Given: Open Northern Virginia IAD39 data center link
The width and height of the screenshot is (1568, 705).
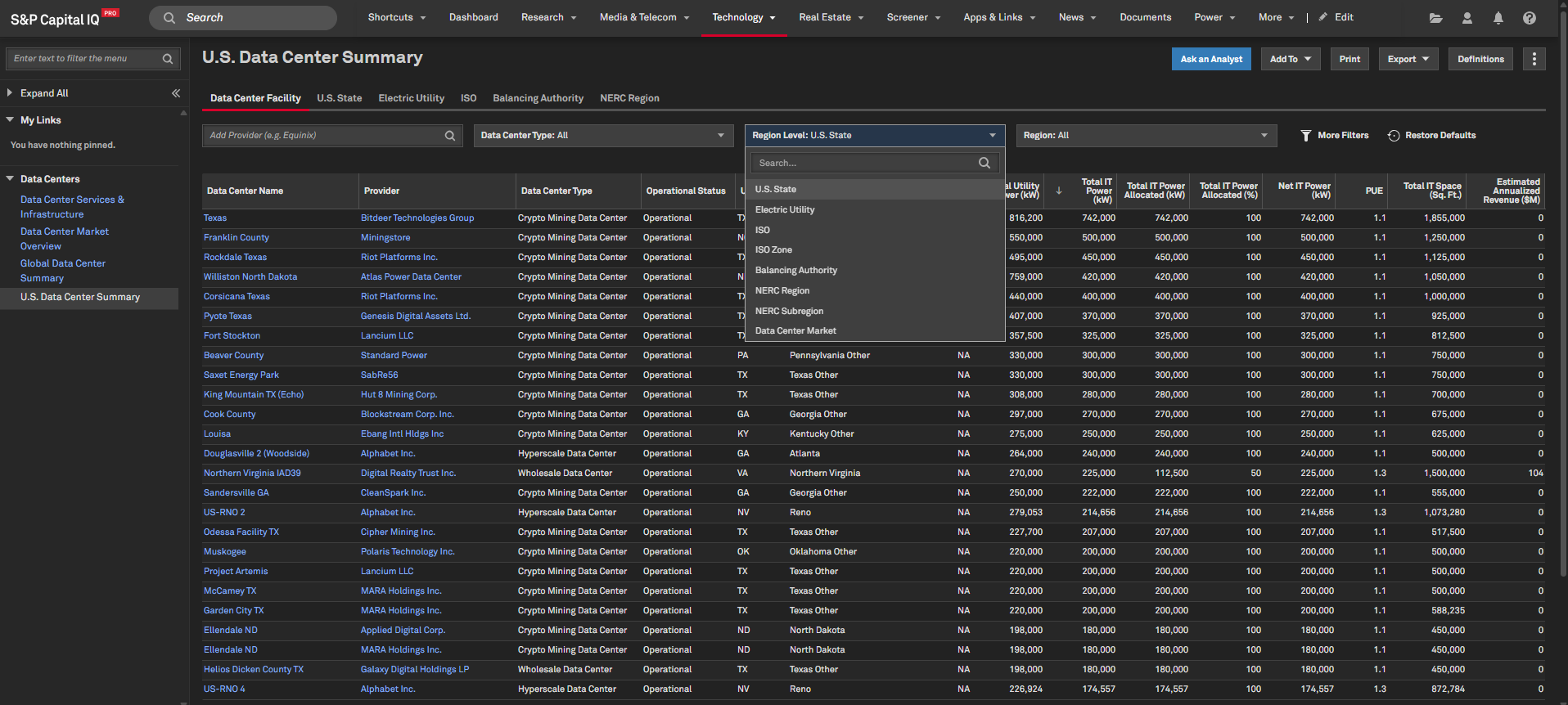Looking at the screenshot, I should coord(252,474).
